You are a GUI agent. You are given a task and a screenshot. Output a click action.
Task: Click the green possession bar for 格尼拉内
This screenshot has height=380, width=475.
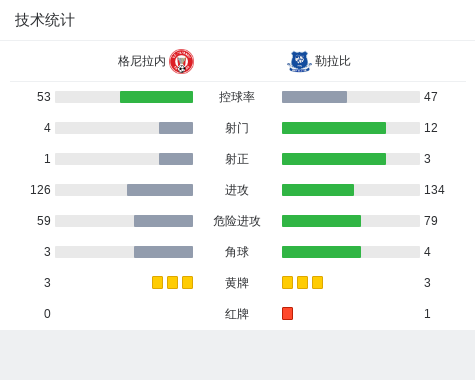(x=156, y=97)
